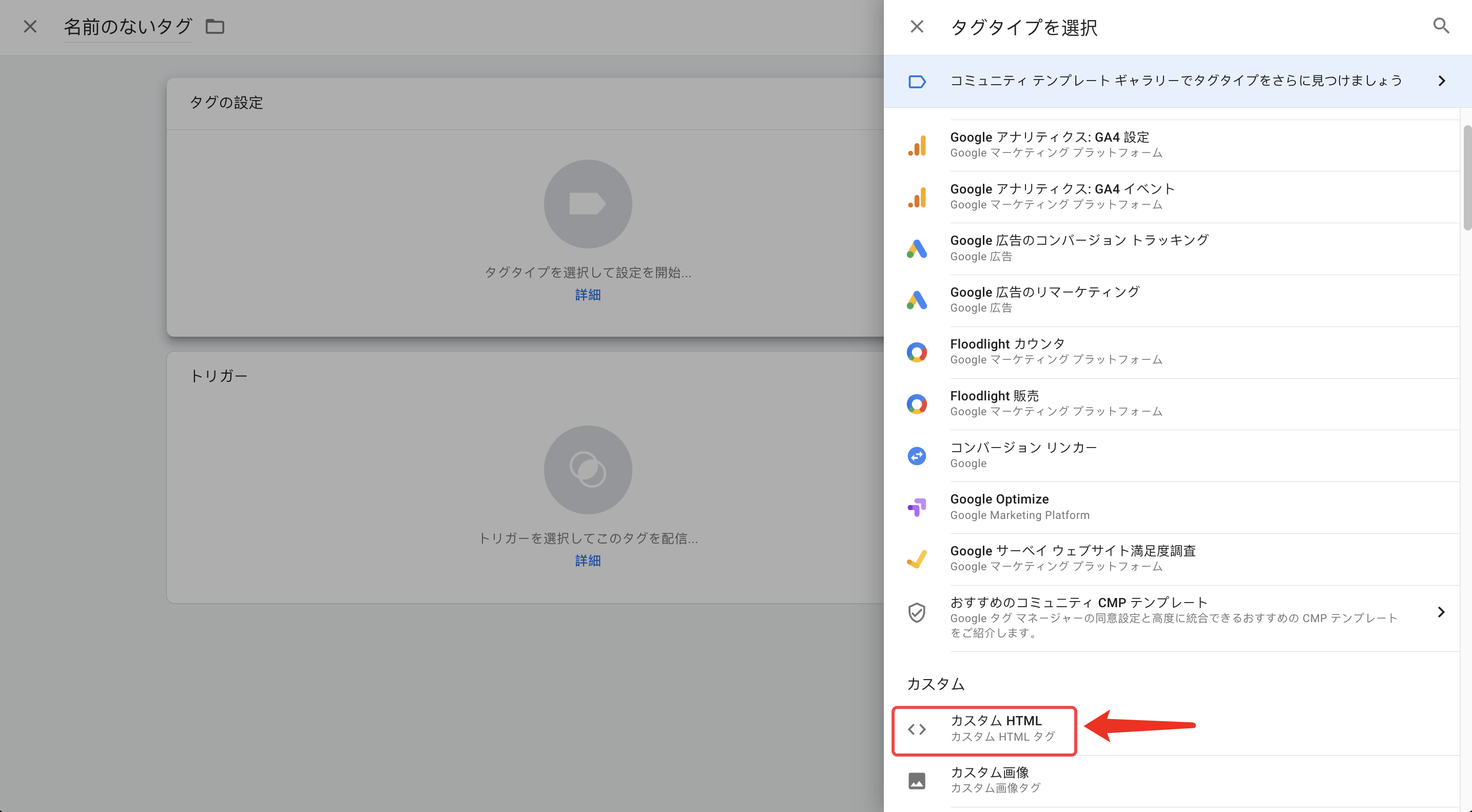
Task: Click the trigger placeholder icon
Action: pyautogui.click(x=588, y=470)
